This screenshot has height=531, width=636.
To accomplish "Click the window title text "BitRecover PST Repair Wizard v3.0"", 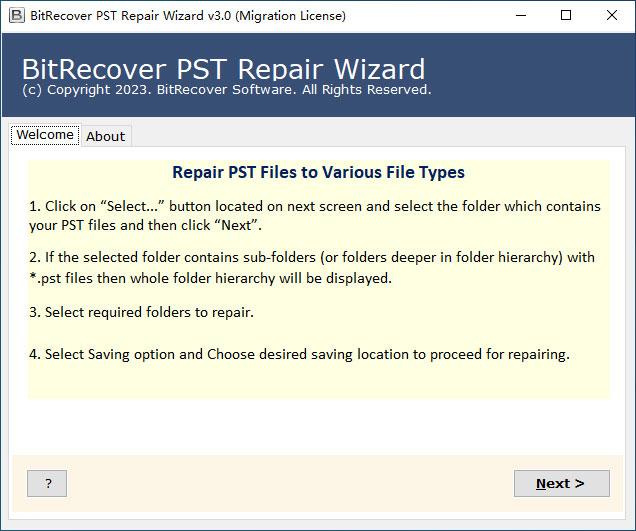I will (x=131, y=16).
